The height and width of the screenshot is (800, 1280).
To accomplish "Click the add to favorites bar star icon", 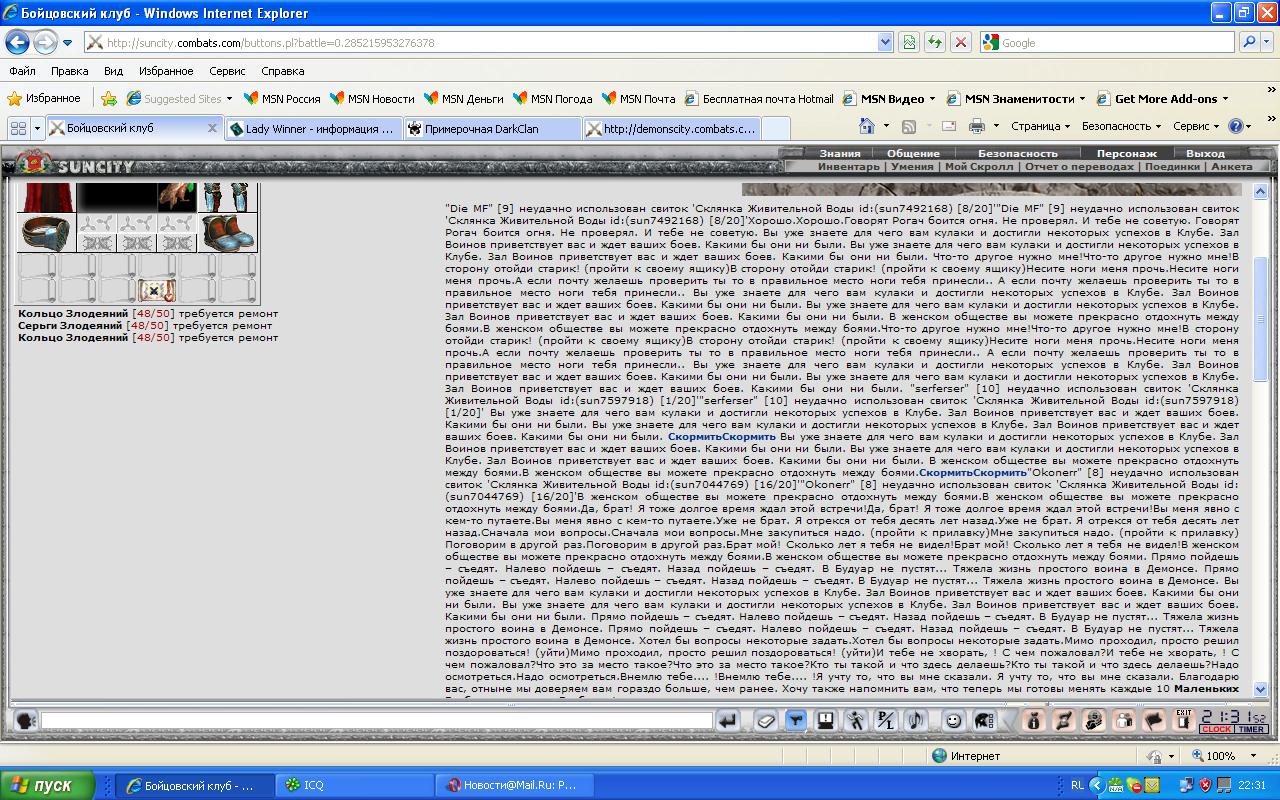I will [109, 99].
